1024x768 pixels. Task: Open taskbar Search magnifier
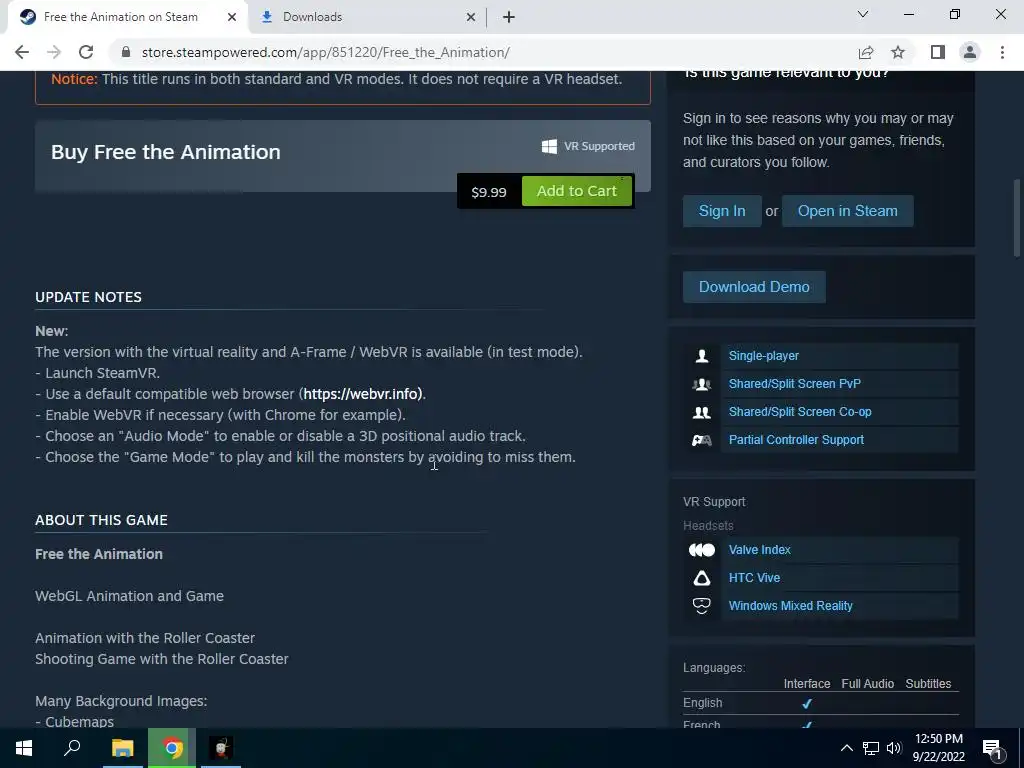point(72,748)
